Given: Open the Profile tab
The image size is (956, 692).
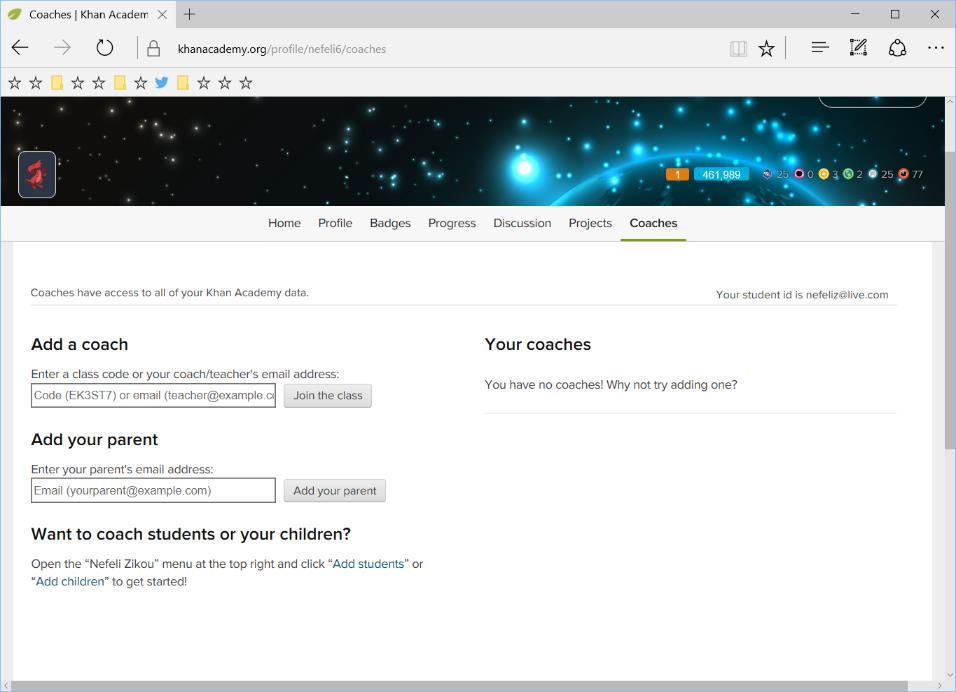Looking at the screenshot, I should (335, 223).
